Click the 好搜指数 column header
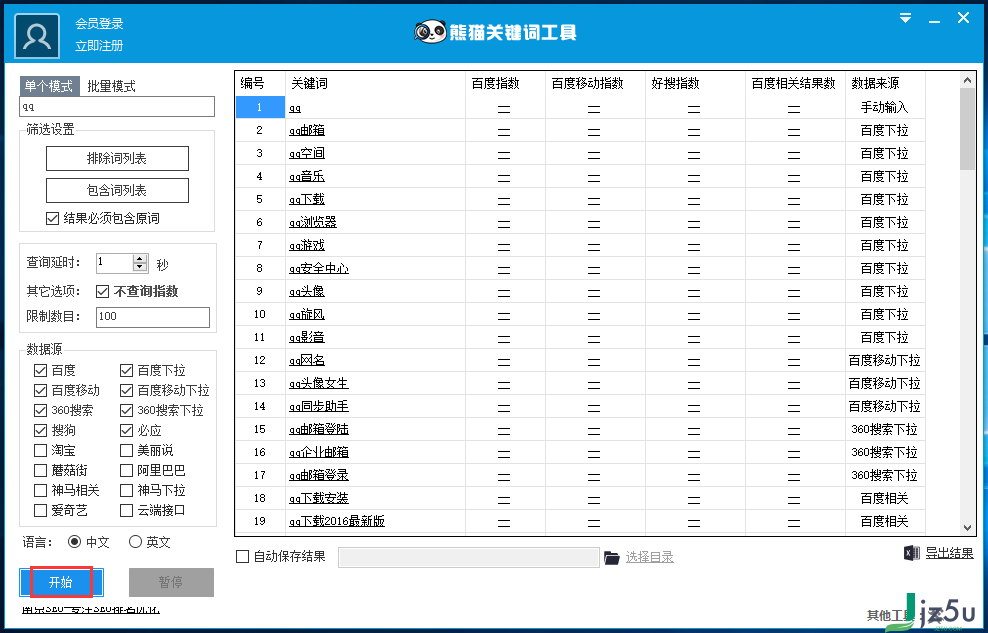 696,83
